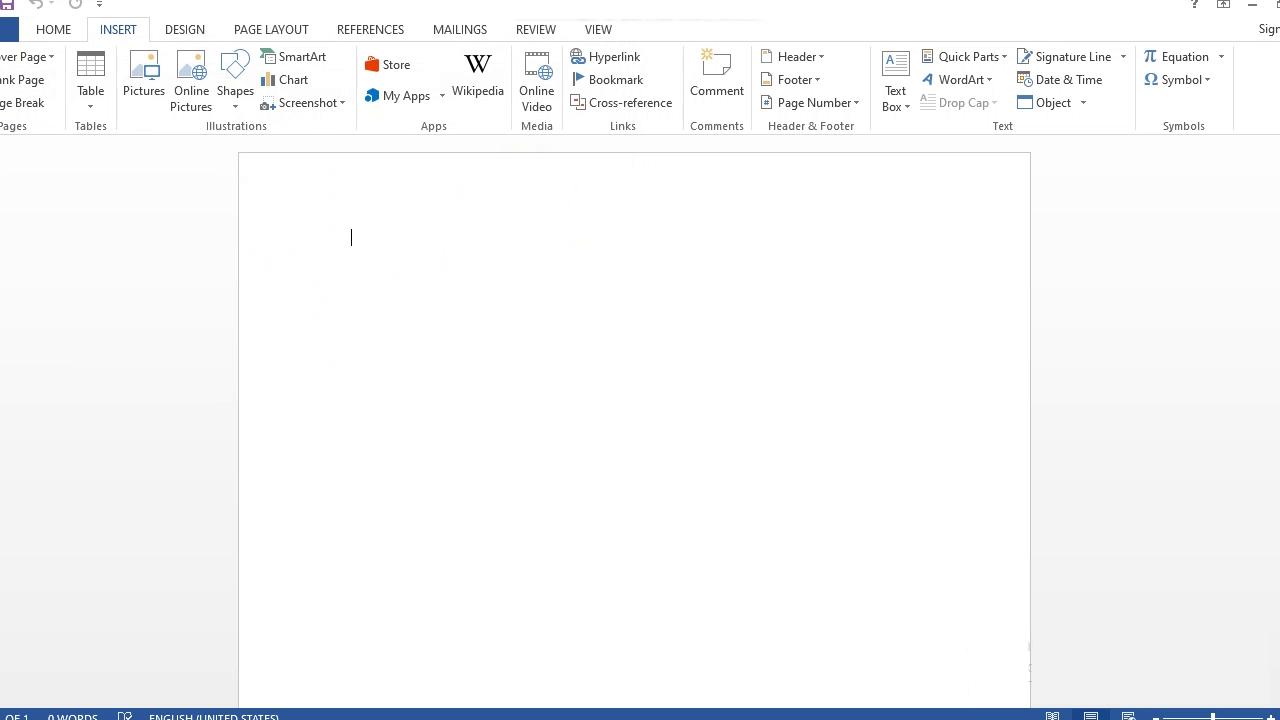The height and width of the screenshot is (720, 1280).
Task: Switch to Read Mode view
Action: click(1053, 716)
